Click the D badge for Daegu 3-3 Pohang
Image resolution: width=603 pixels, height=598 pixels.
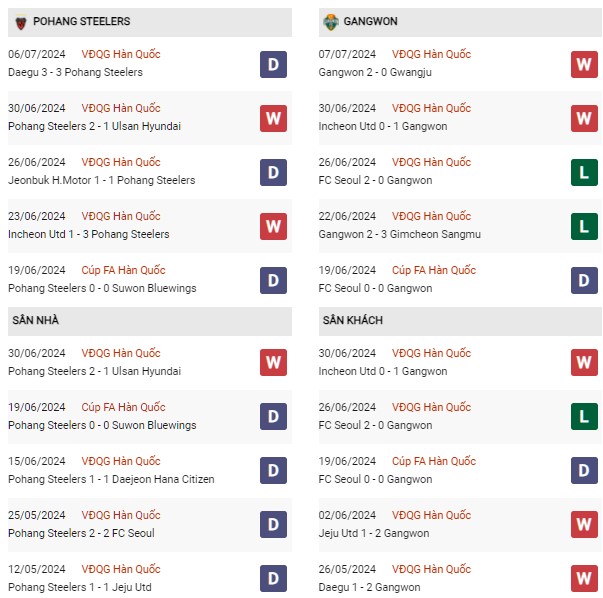(273, 64)
